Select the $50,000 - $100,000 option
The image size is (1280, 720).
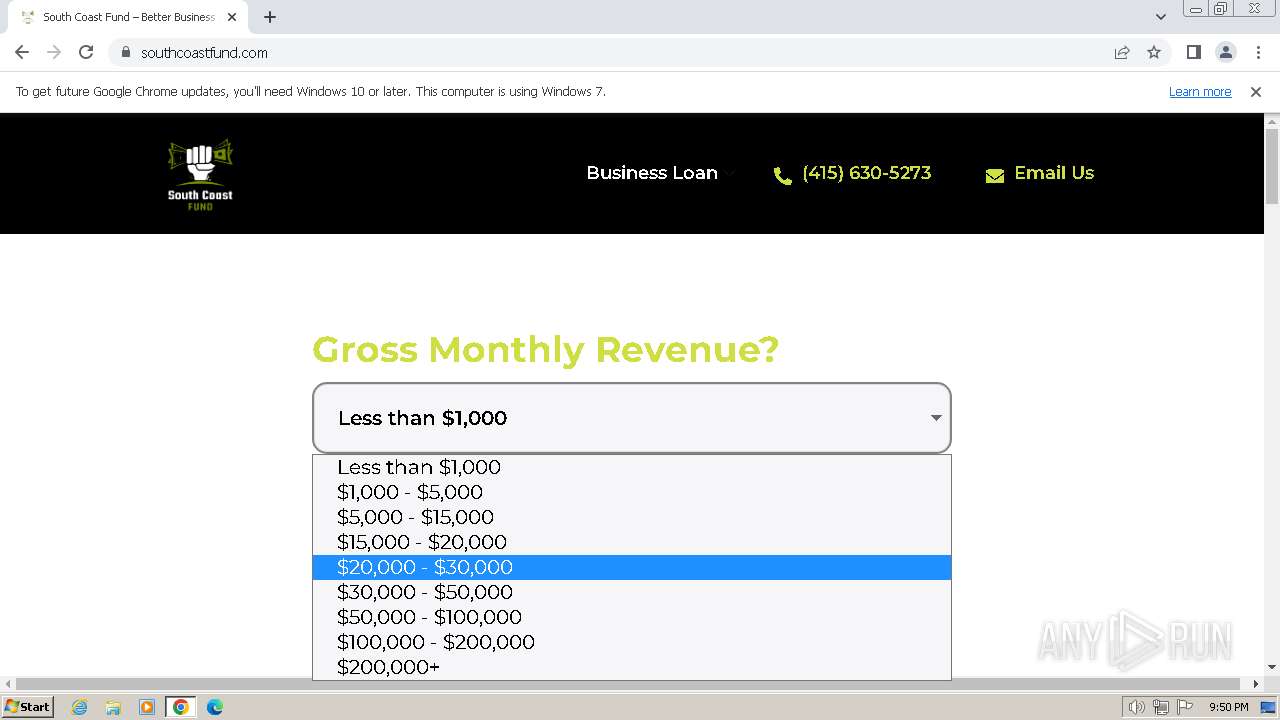[x=632, y=617]
